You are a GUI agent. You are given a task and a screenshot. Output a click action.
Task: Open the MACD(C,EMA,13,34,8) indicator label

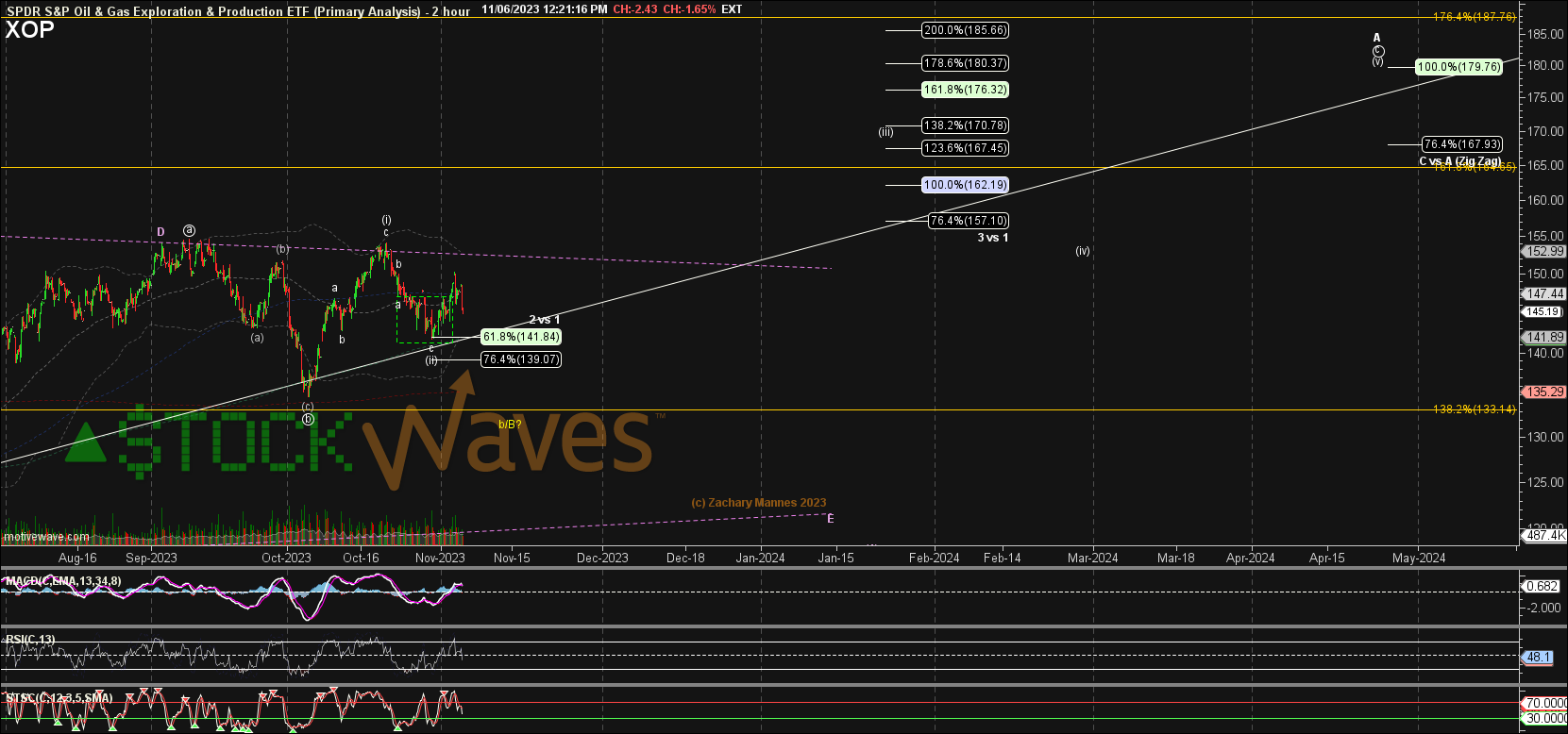[63, 581]
